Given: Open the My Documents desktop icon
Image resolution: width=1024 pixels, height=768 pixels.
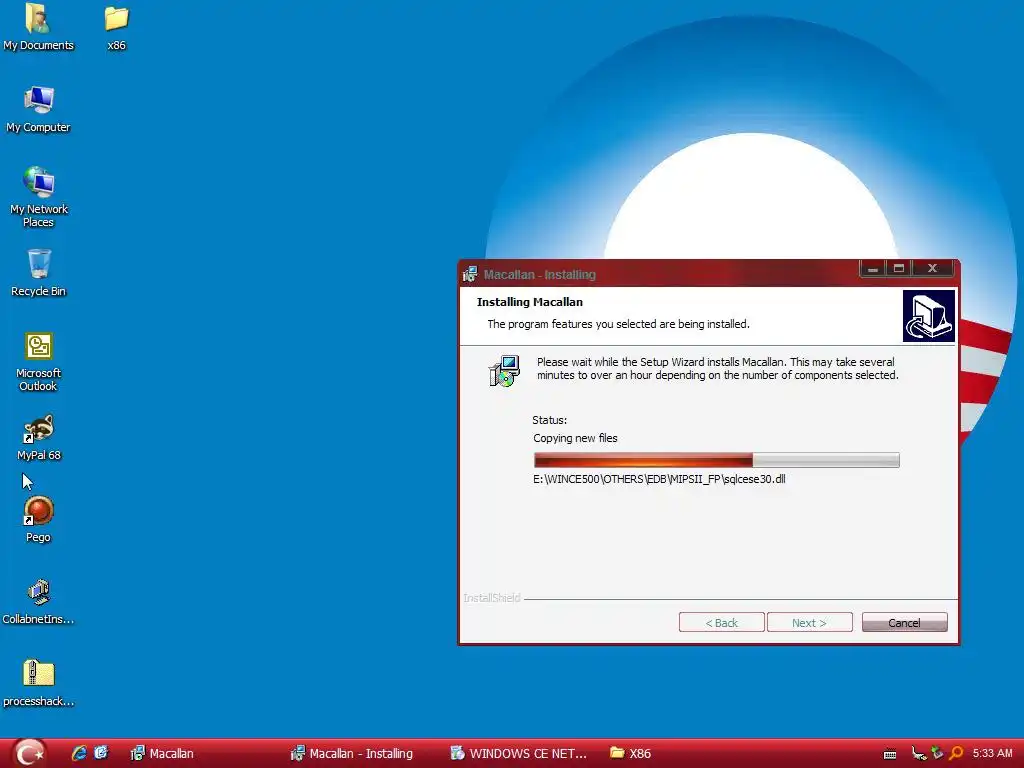Looking at the screenshot, I should pos(38,26).
